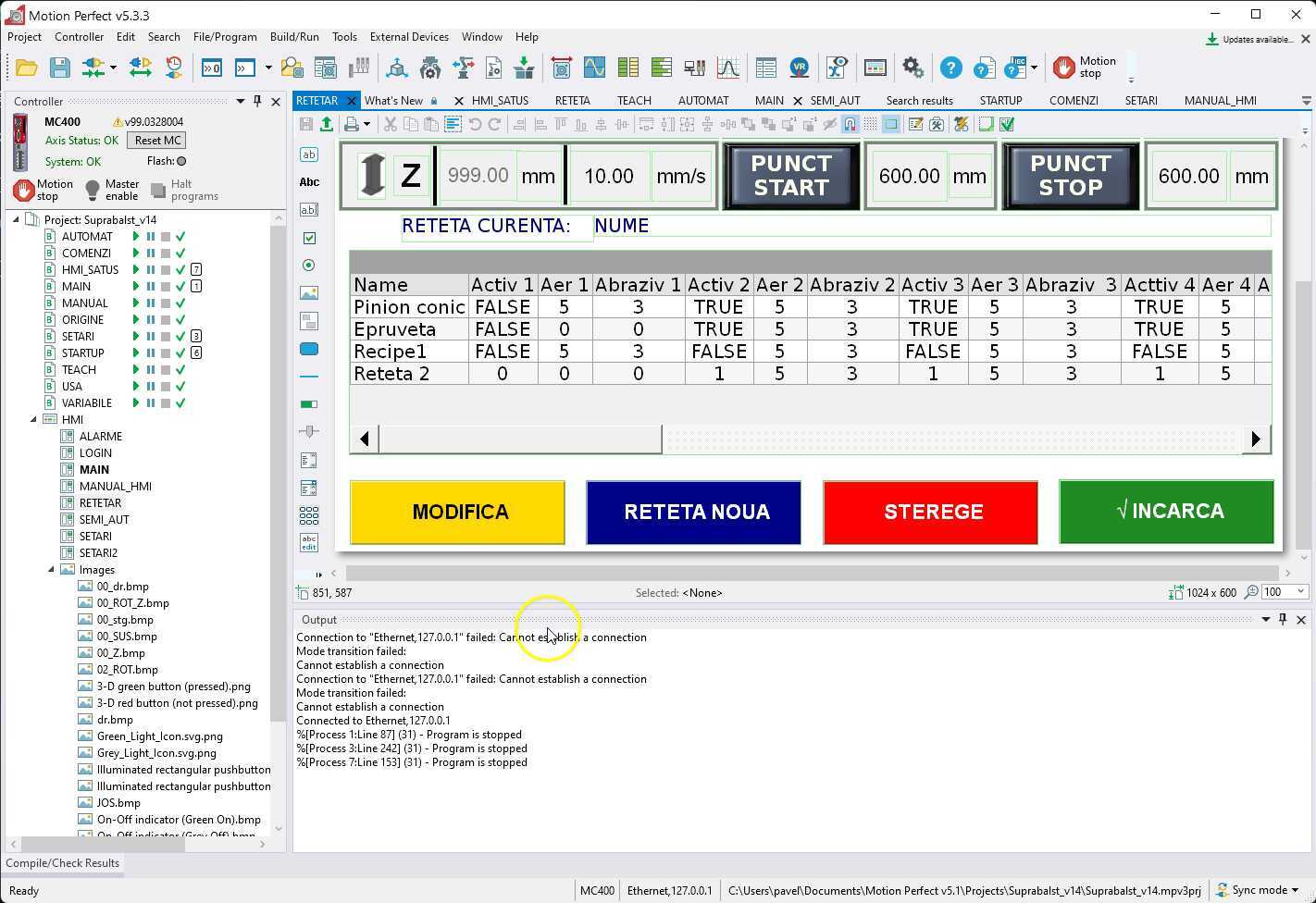
Task: Click the gear options icon in toolbar
Action: coord(913,68)
